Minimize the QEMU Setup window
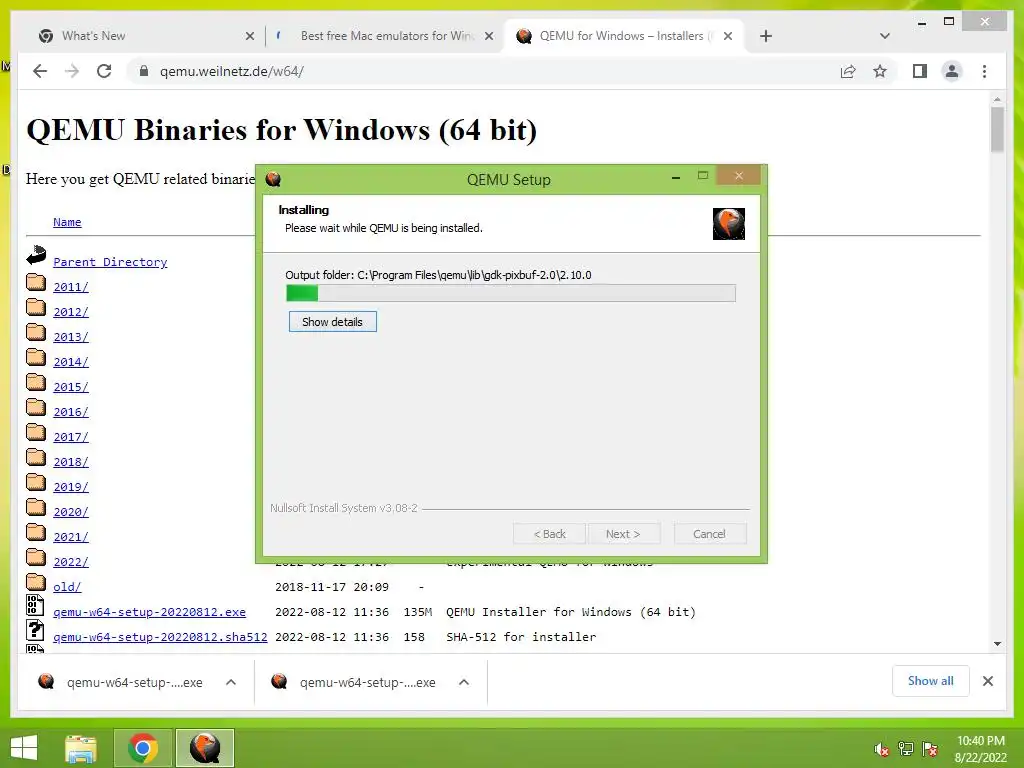Screen dimensions: 1024x768 click(x=676, y=177)
